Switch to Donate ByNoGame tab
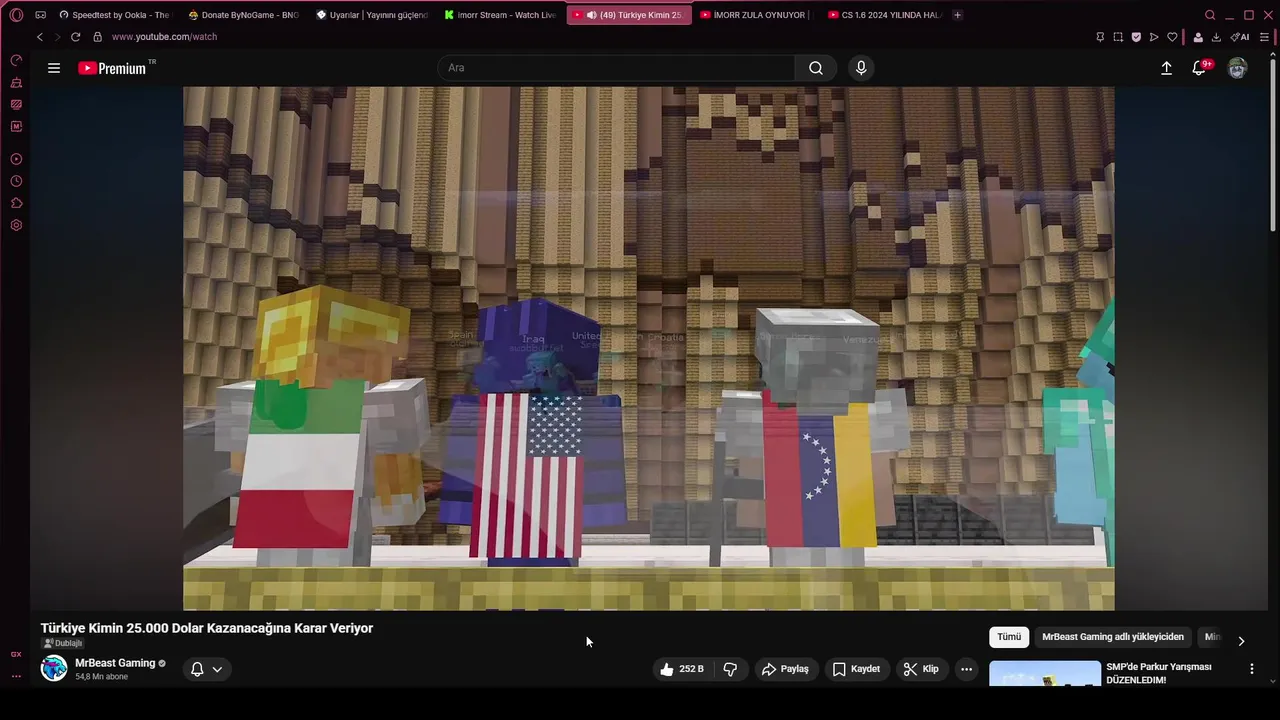This screenshot has width=1280, height=720. click(244, 15)
